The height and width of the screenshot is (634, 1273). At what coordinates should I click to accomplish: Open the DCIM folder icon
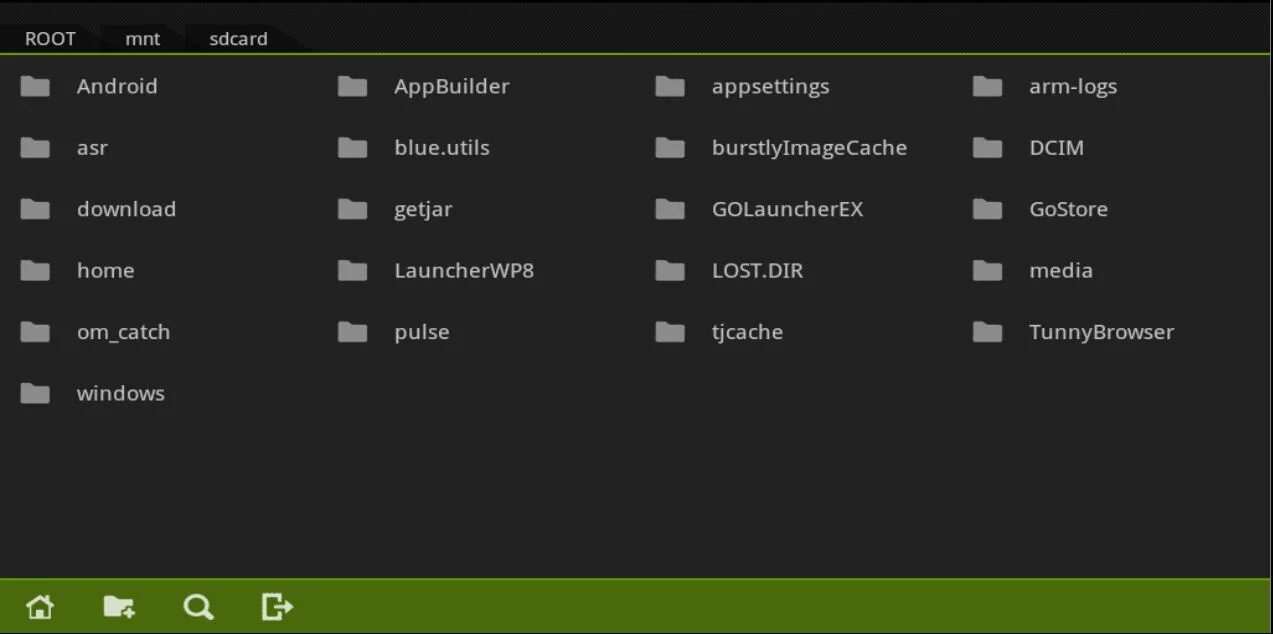point(987,148)
